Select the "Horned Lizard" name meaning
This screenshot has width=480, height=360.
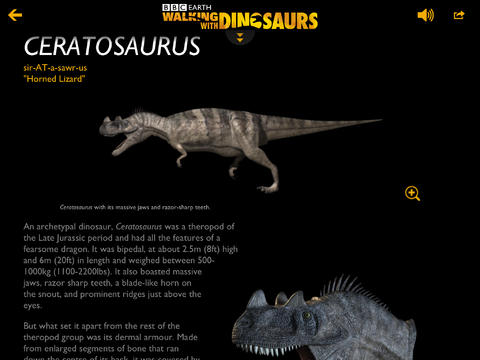[54, 79]
